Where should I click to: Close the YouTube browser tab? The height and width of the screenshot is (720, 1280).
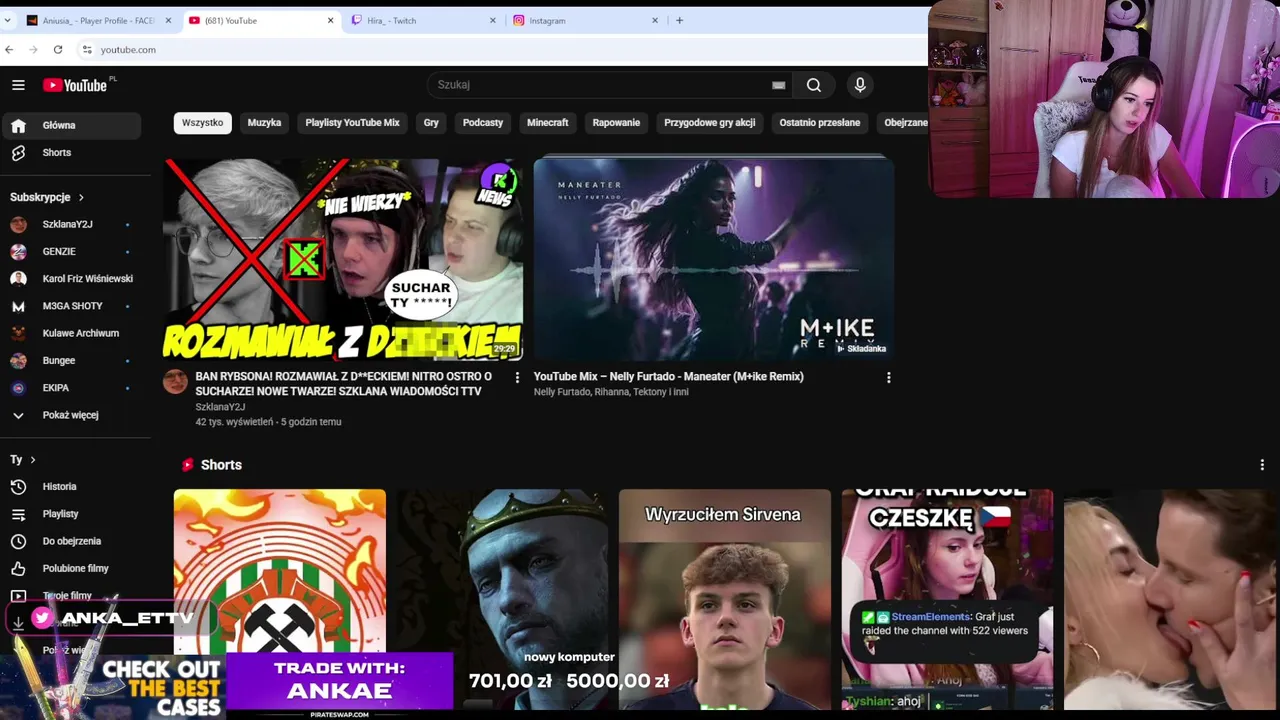330,20
